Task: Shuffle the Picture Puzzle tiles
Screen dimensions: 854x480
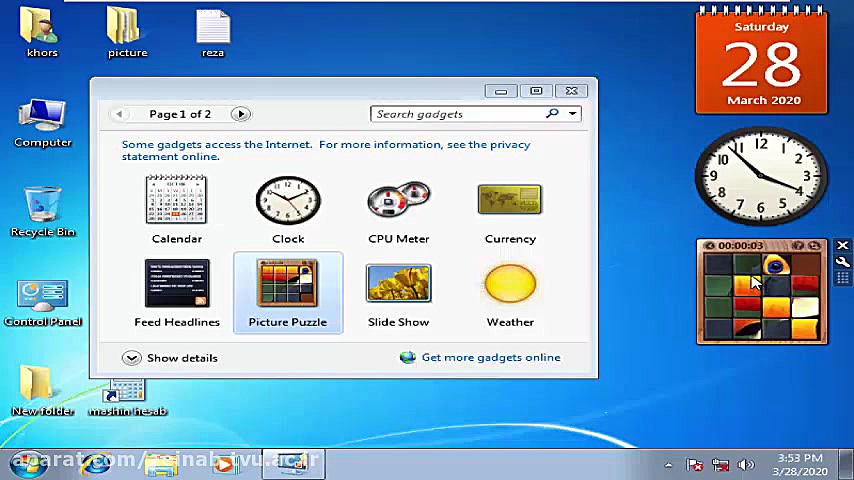Action: pos(814,246)
